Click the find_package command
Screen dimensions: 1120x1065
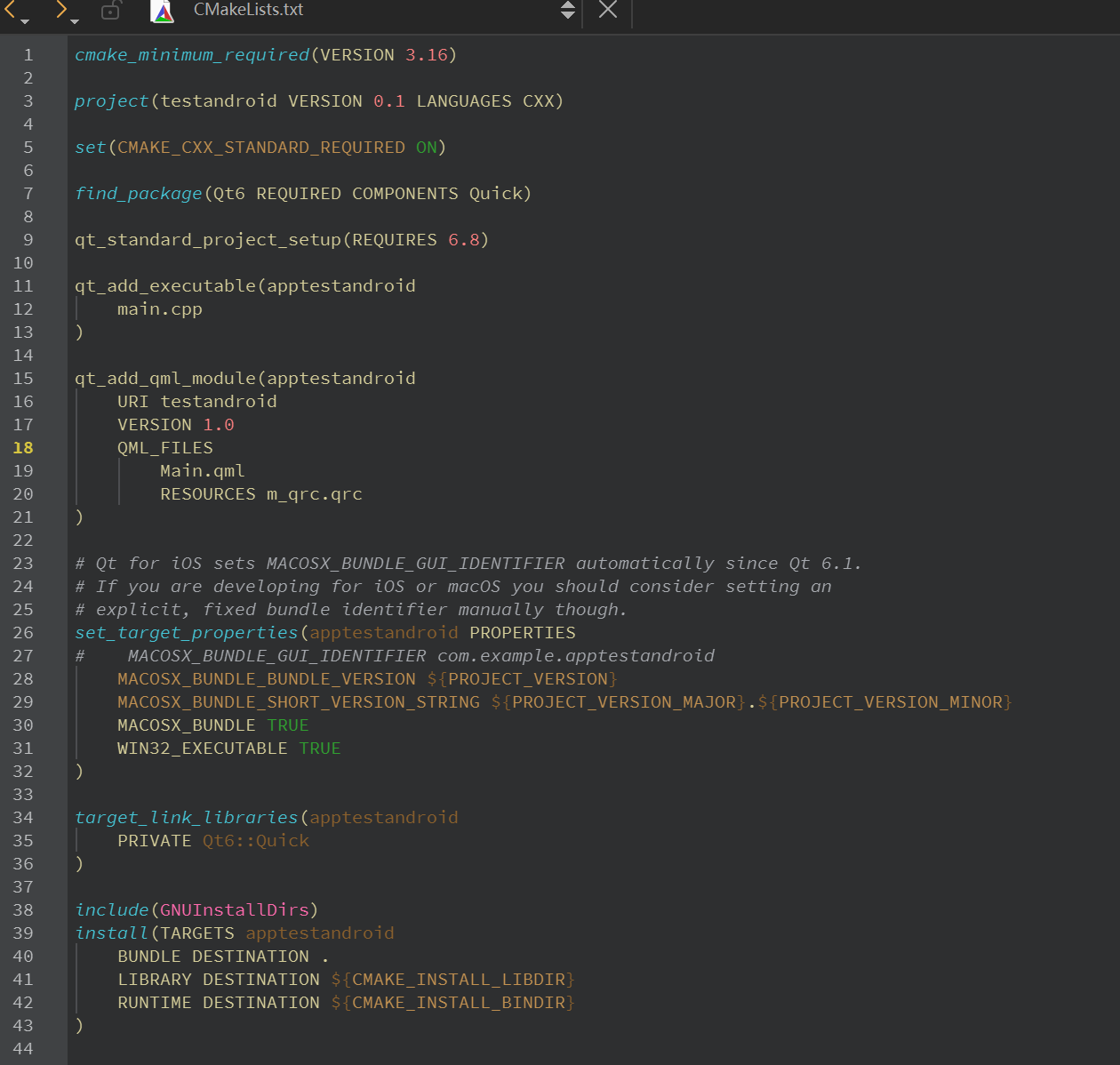pos(139,194)
